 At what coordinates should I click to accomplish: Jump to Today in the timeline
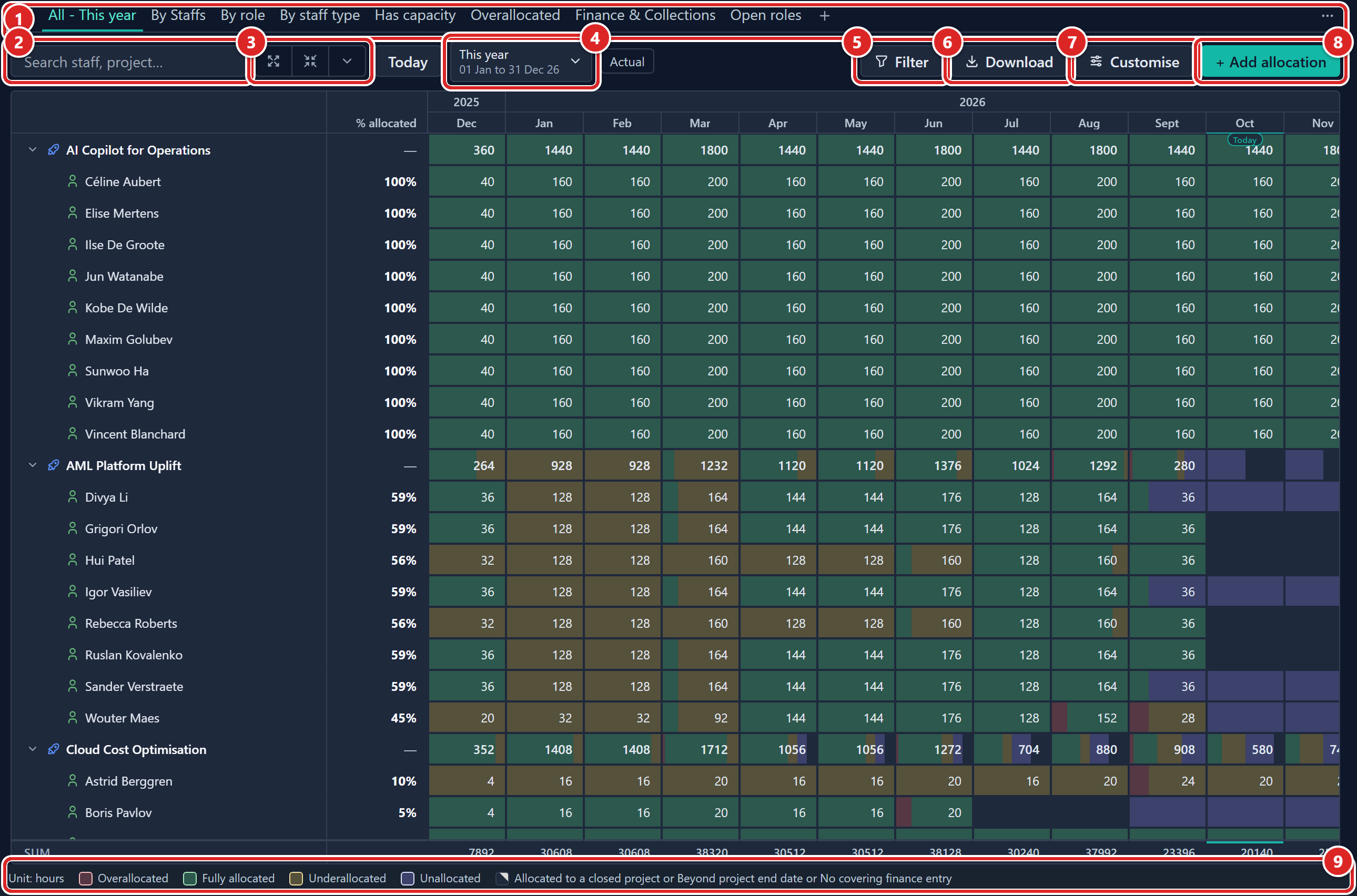408,62
